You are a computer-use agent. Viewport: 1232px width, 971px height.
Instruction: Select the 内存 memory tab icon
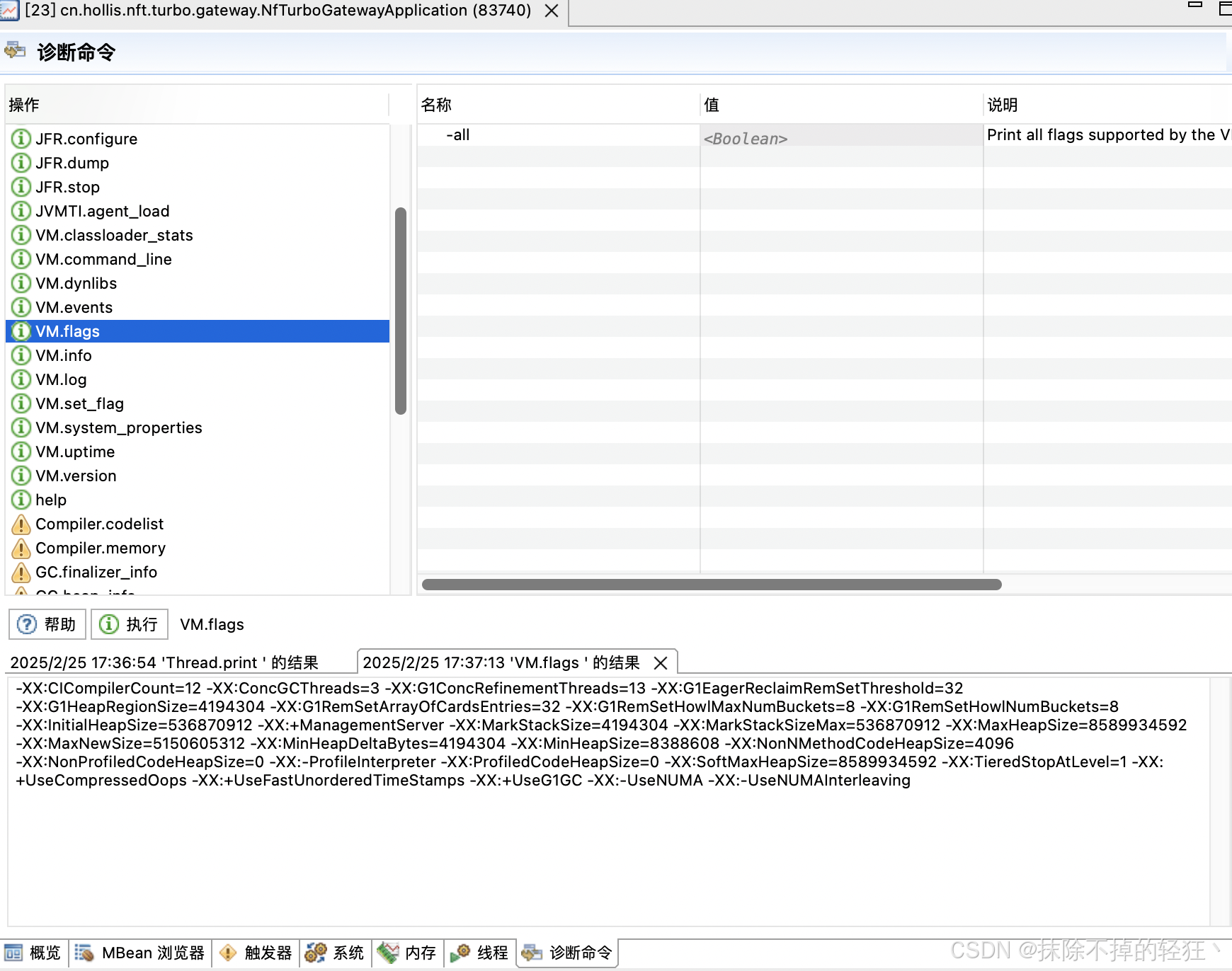pyautogui.click(x=389, y=953)
